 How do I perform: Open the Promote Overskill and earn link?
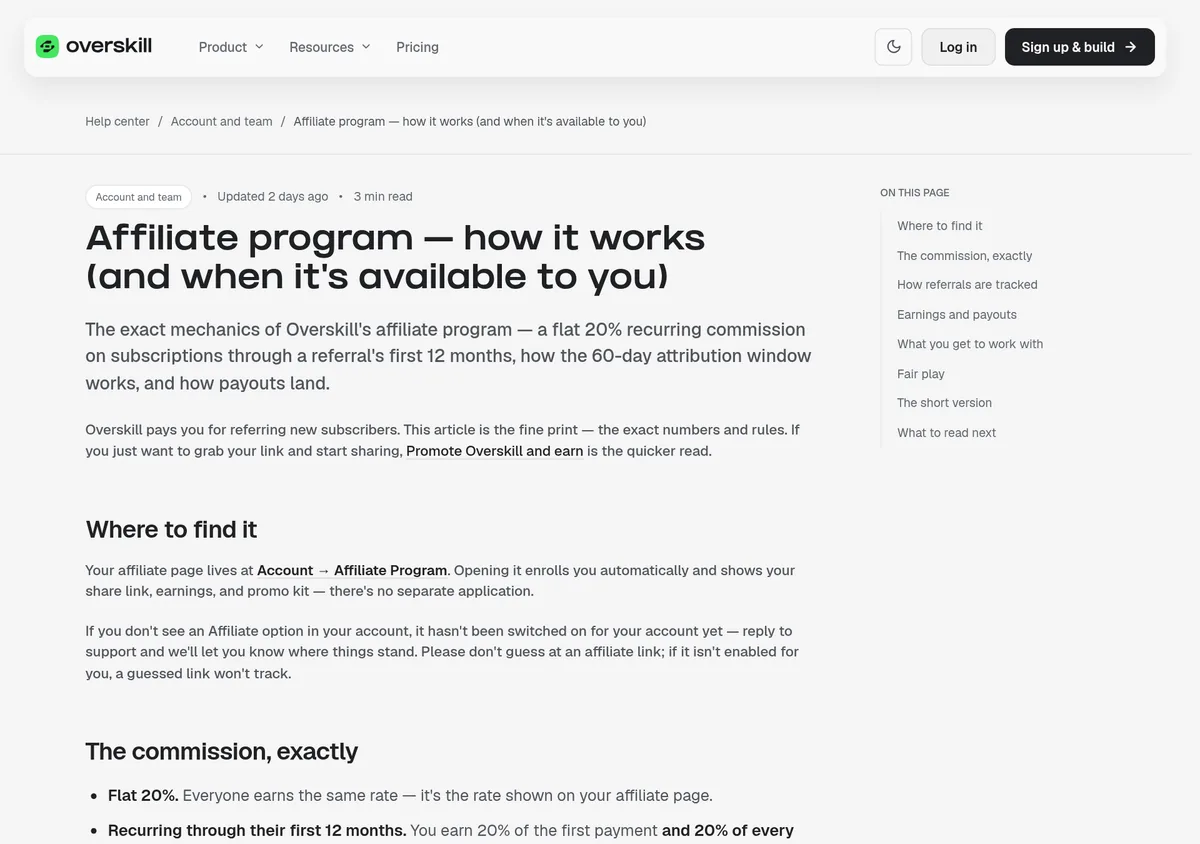pos(494,451)
